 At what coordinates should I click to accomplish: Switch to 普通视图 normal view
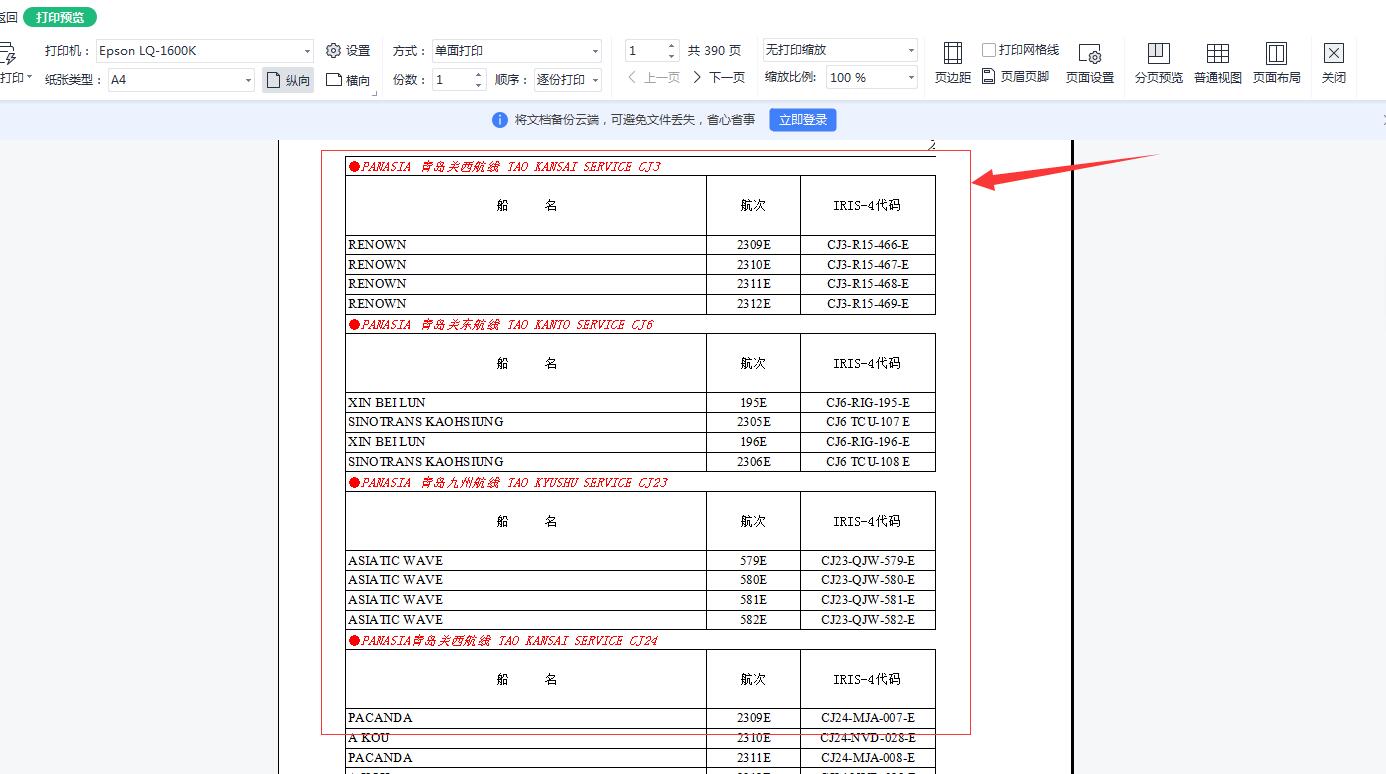[1217, 60]
